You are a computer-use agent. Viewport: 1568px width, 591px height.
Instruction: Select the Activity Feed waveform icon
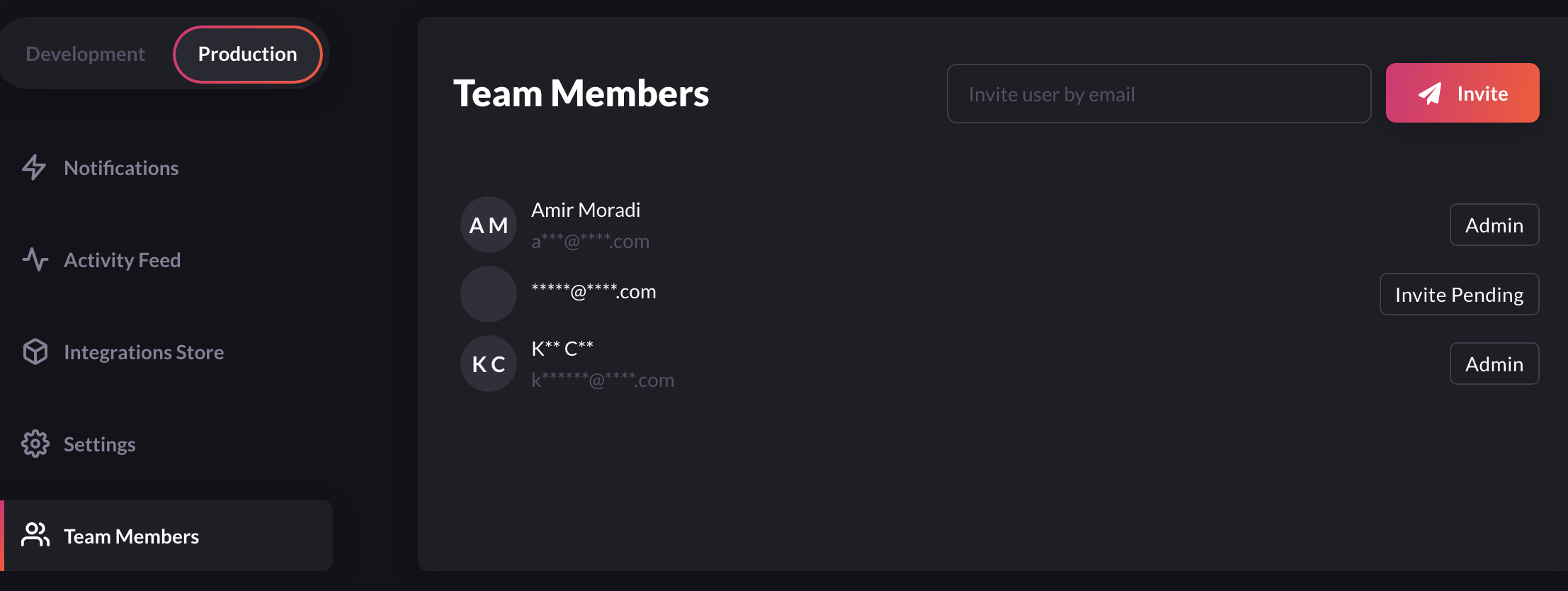(x=35, y=260)
